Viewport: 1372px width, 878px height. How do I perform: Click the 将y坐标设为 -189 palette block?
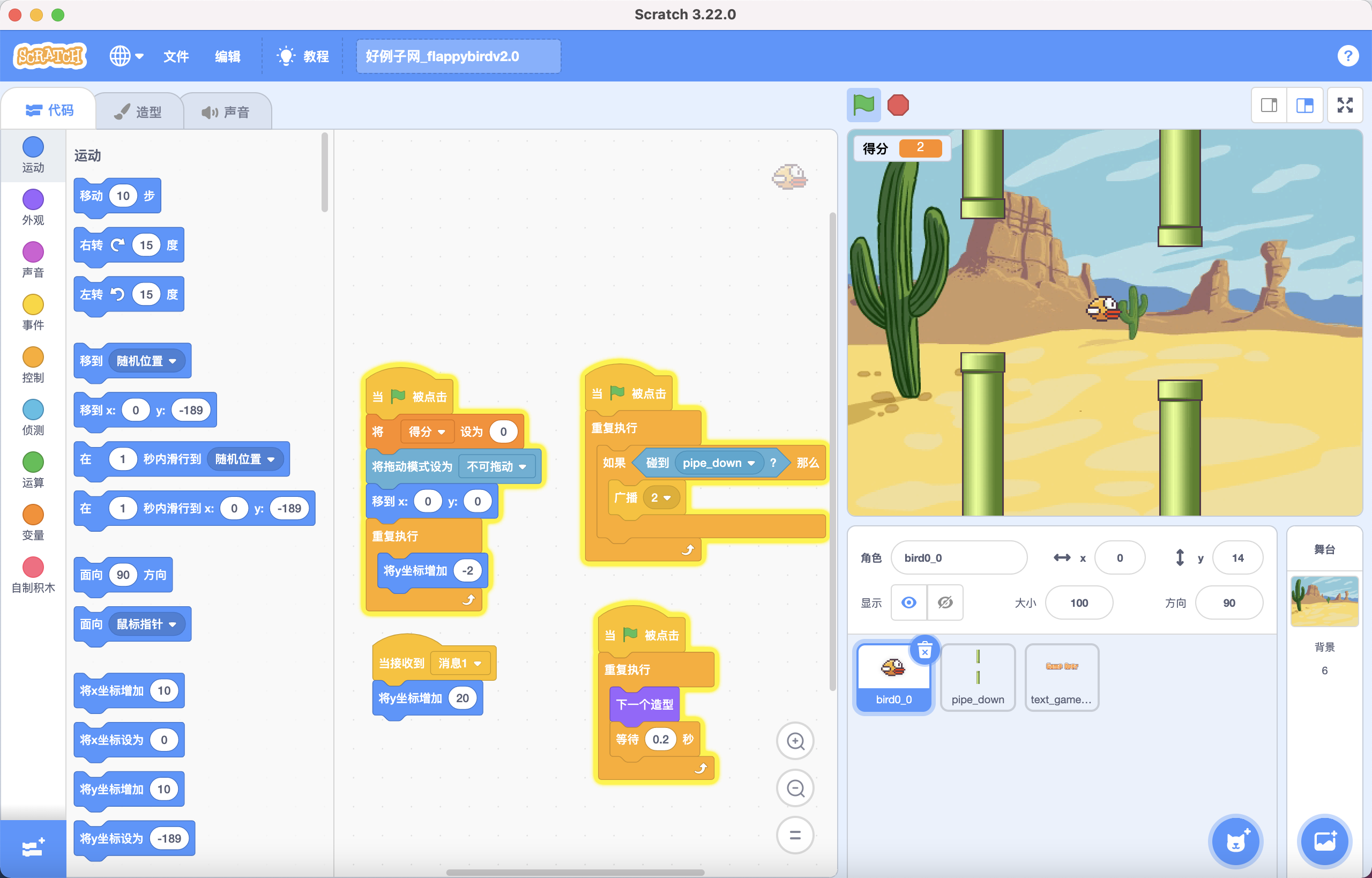(135, 839)
